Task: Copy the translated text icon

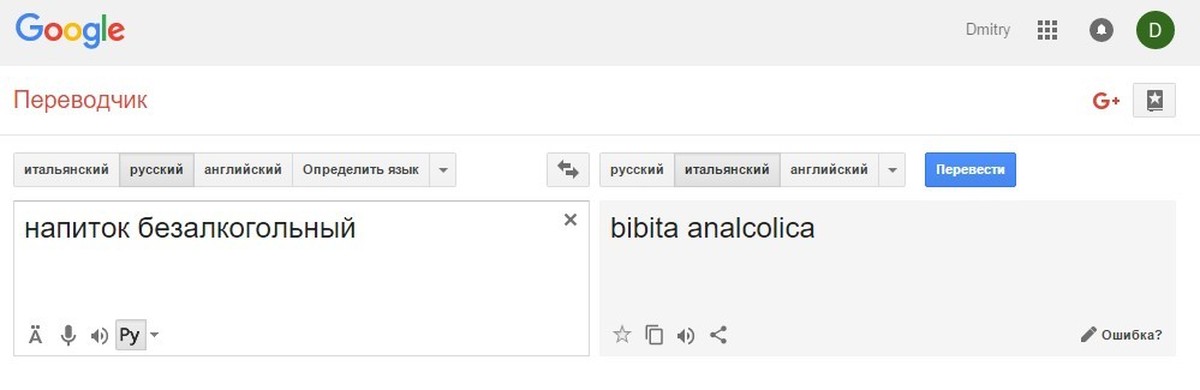Action: pyautogui.click(x=654, y=335)
